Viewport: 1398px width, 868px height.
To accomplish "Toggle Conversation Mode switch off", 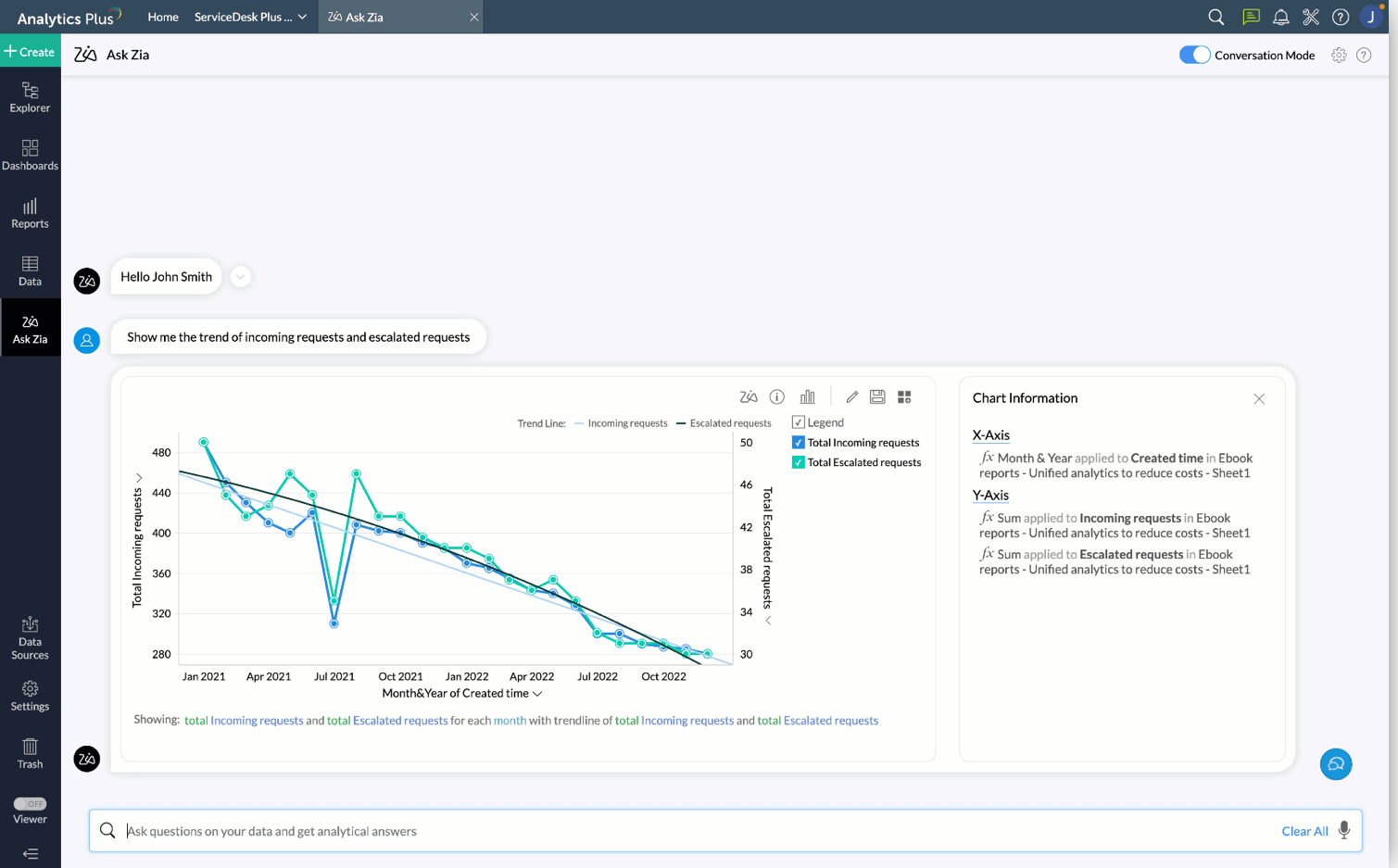I will 1194,55.
